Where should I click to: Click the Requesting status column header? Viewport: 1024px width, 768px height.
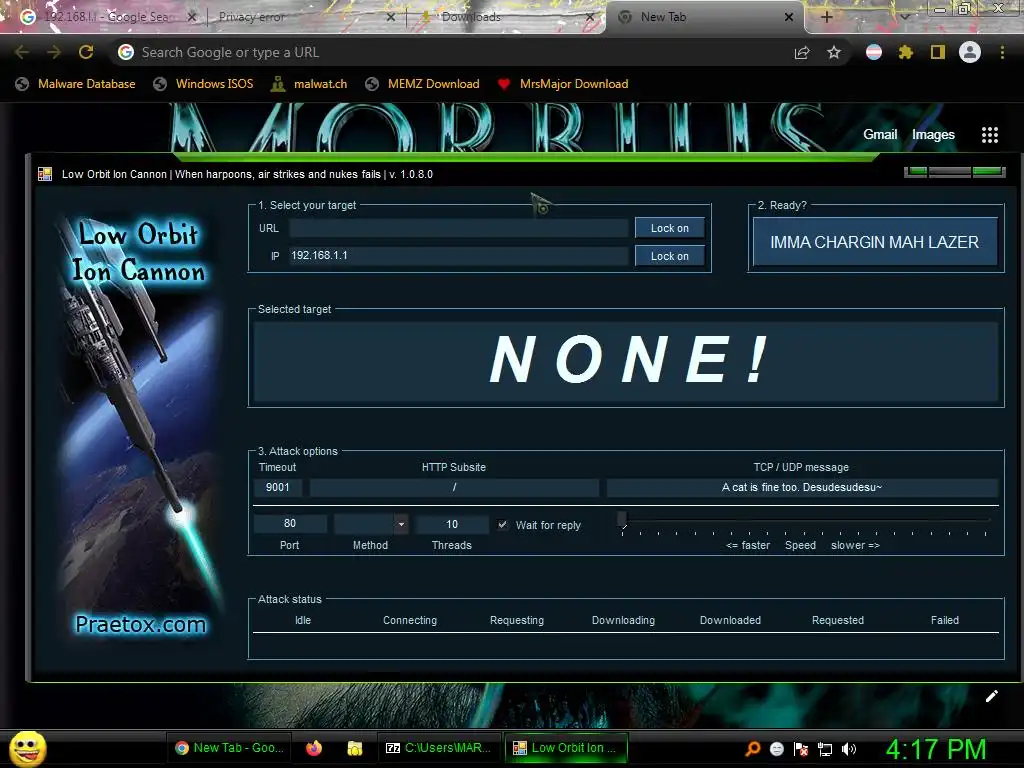tap(517, 620)
